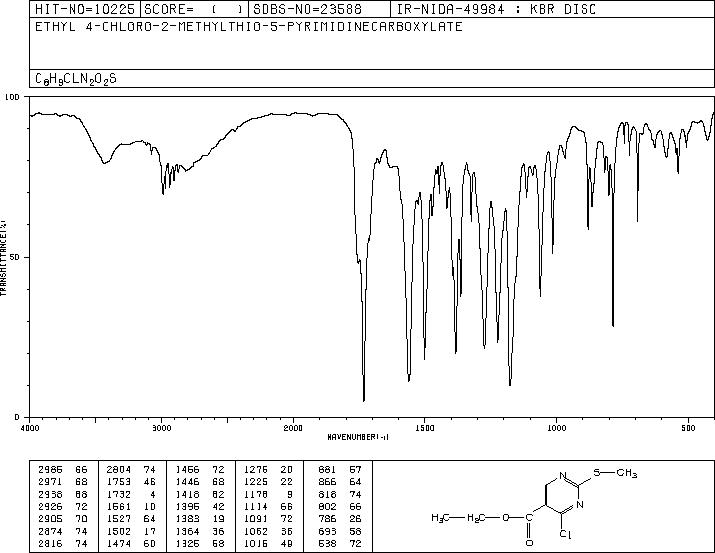Image resolution: width=715 pixels, height=553 pixels.
Task: Click the 2971 peak table entry
Action: 62,482
